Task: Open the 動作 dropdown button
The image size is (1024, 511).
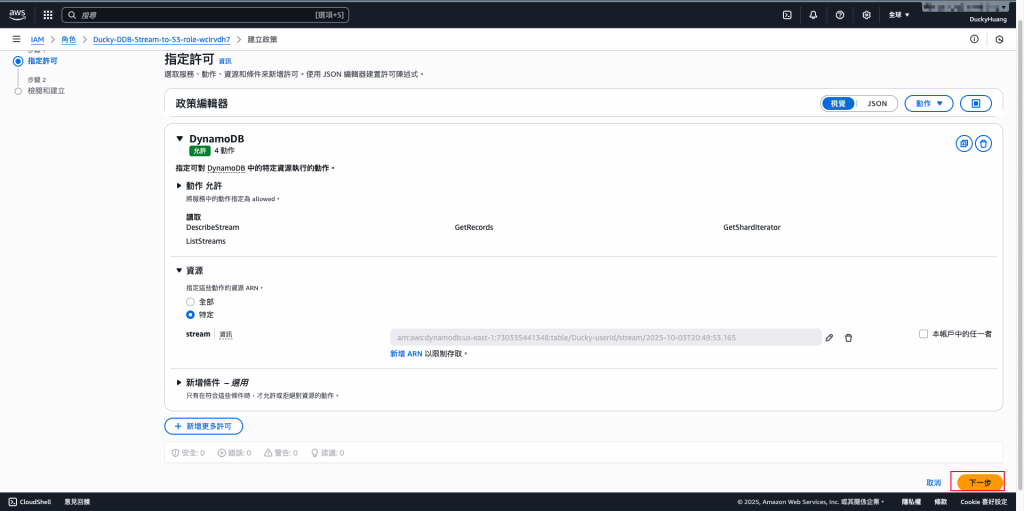Action: (929, 103)
